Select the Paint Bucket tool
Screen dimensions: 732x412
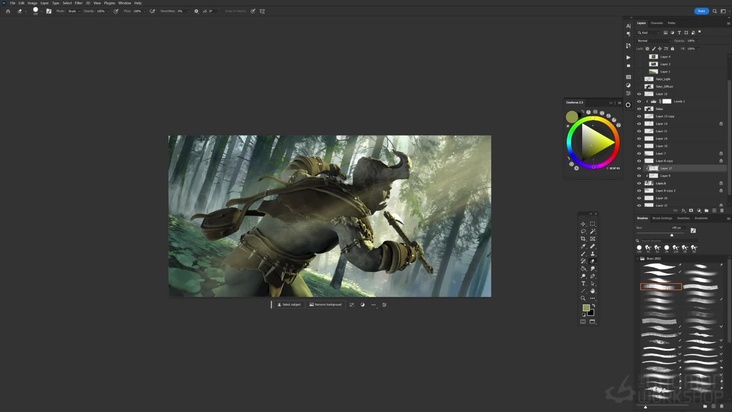[x=583, y=269]
